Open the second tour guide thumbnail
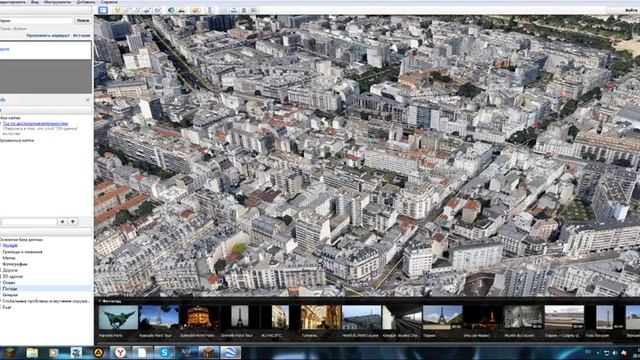640x360 pixels. pyautogui.click(x=159, y=317)
